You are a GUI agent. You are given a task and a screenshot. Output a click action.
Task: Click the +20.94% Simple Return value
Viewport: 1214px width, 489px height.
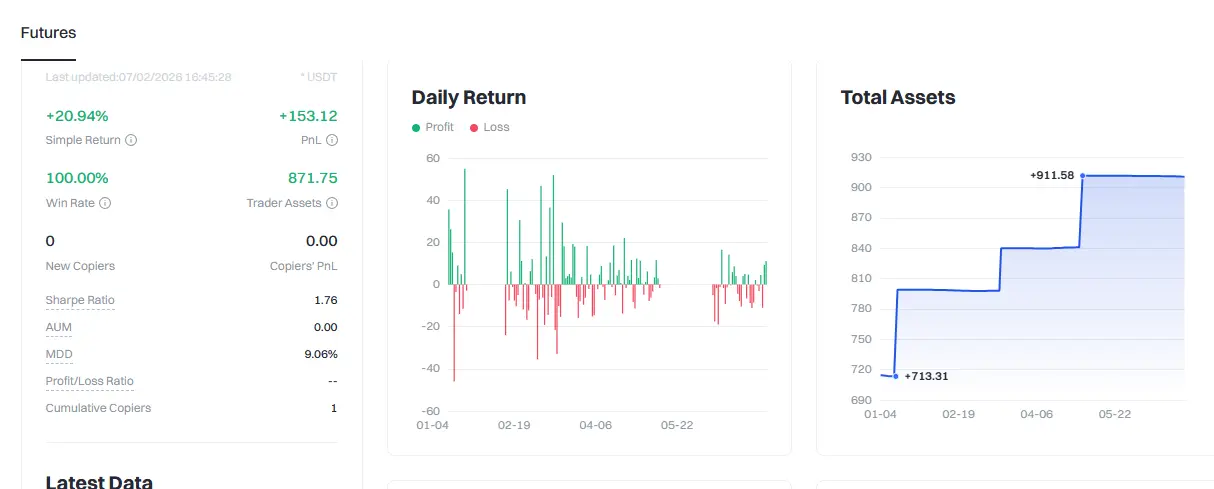coord(77,116)
